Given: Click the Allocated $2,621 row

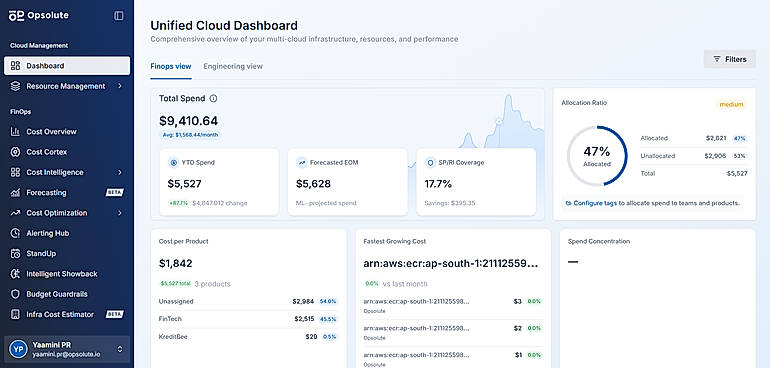Looking at the screenshot, I should pyautogui.click(x=694, y=139).
